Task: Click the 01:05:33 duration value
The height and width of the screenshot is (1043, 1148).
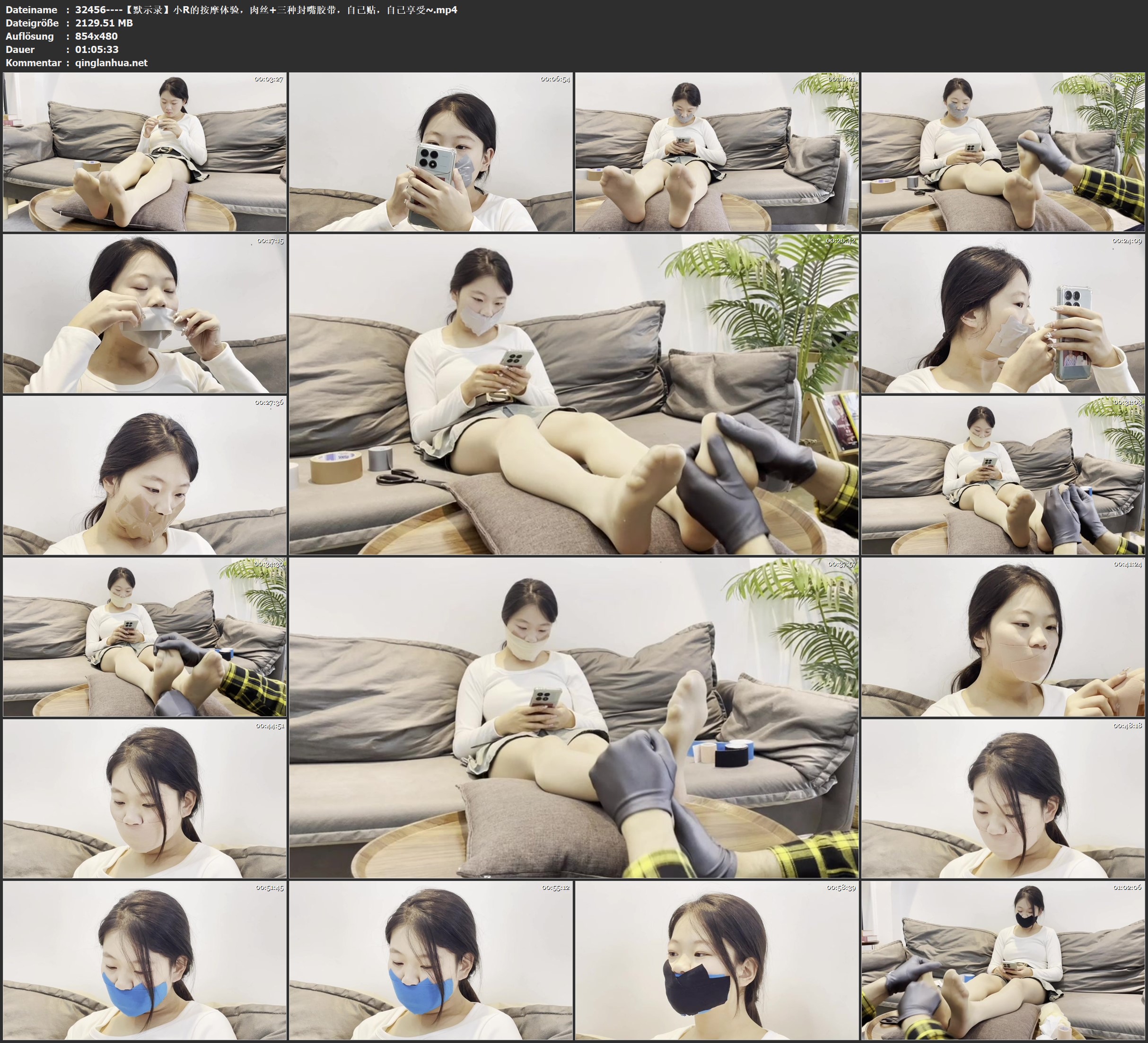Action: [x=97, y=50]
